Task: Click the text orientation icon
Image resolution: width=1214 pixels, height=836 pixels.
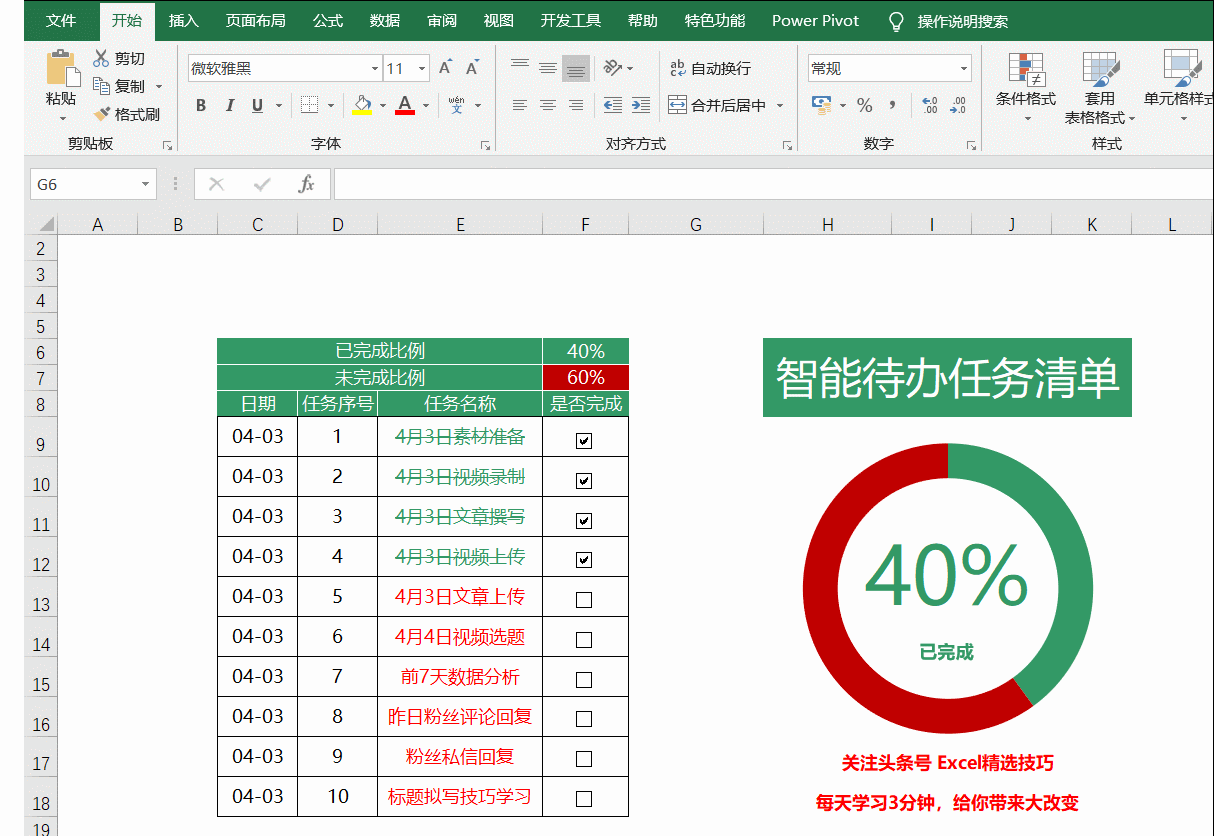Action: coord(613,68)
